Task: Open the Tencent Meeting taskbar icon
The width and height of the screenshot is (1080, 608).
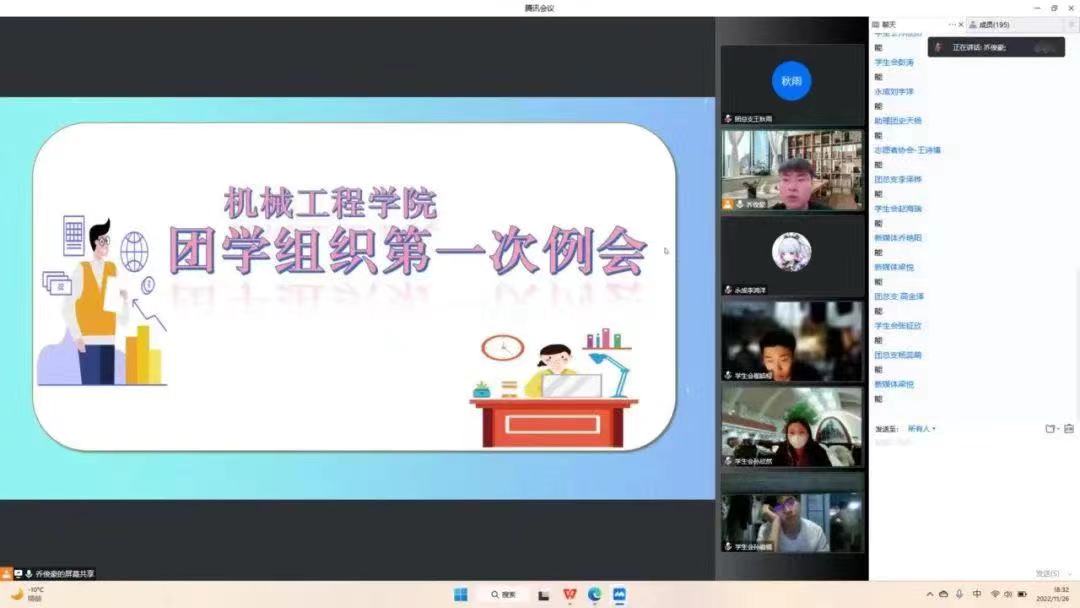Action: pyautogui.click(x=619, y=595)
